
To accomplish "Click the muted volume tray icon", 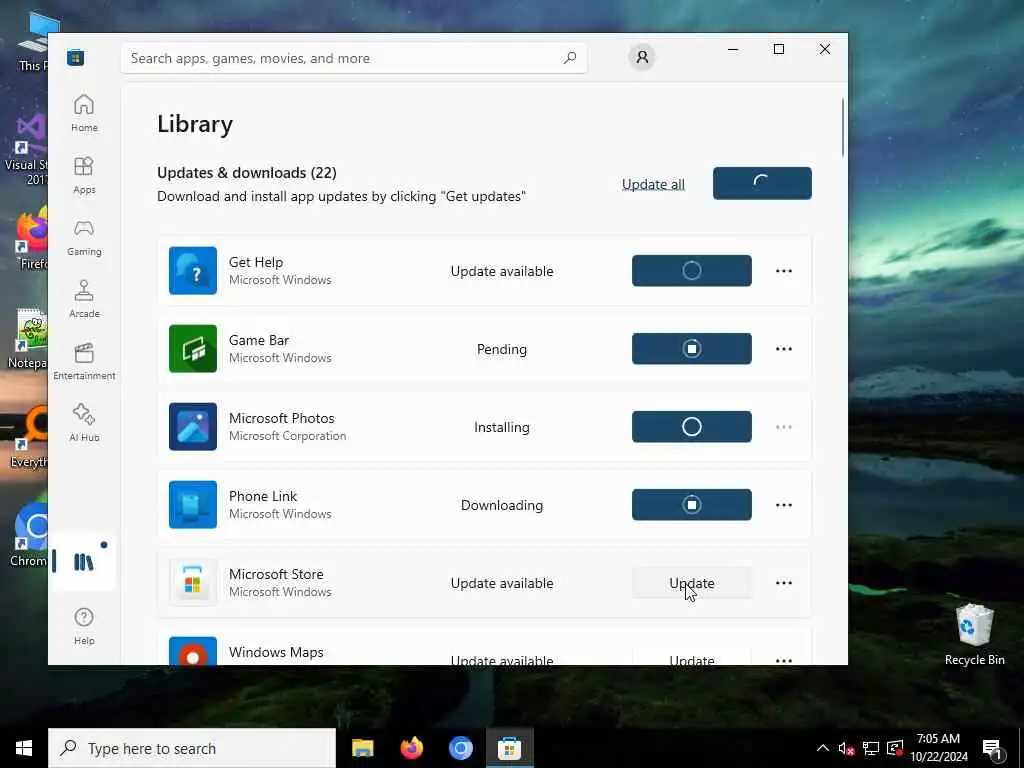I will [x=846, y=748].
